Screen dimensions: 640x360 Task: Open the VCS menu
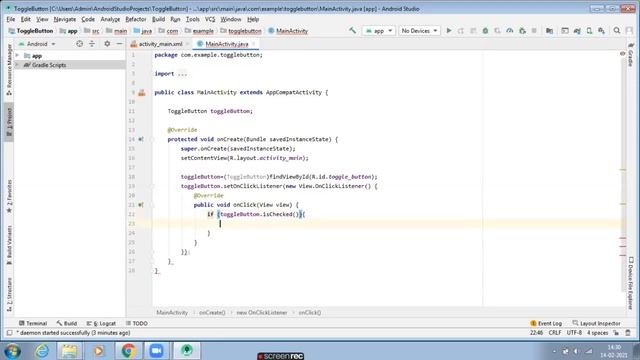[210, 19]
